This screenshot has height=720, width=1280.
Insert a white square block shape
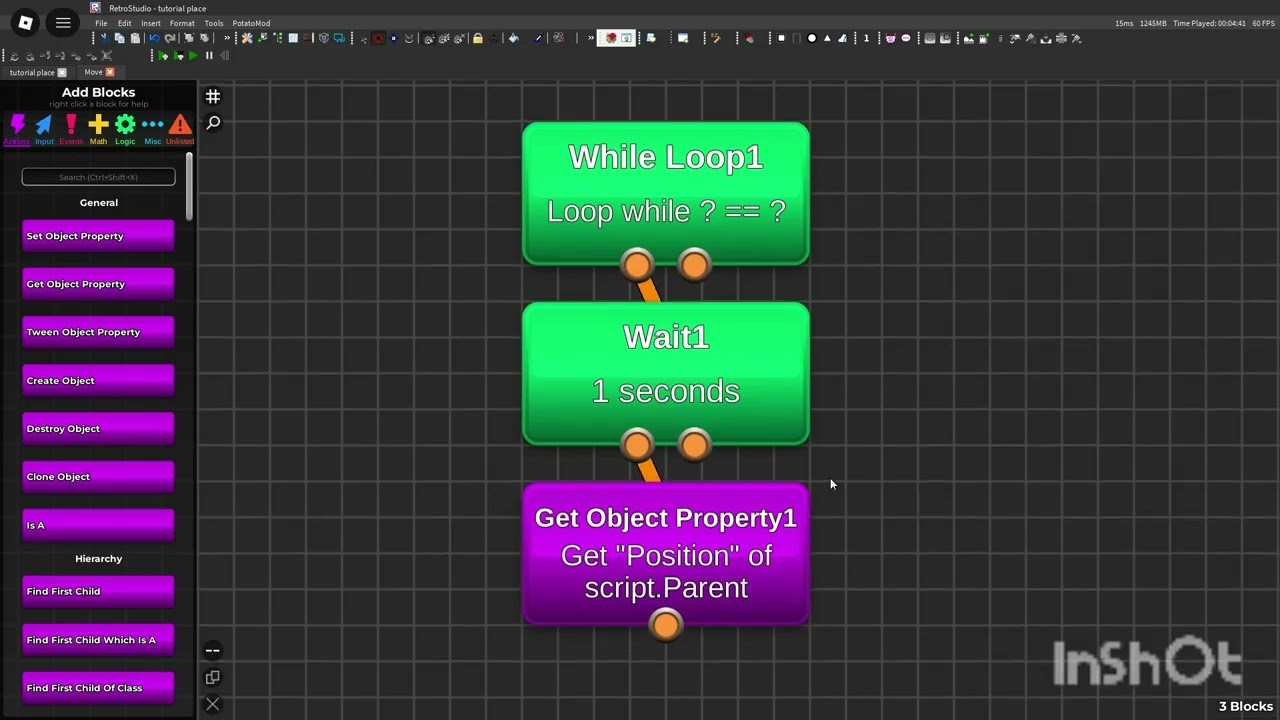(x=781, y=38)
